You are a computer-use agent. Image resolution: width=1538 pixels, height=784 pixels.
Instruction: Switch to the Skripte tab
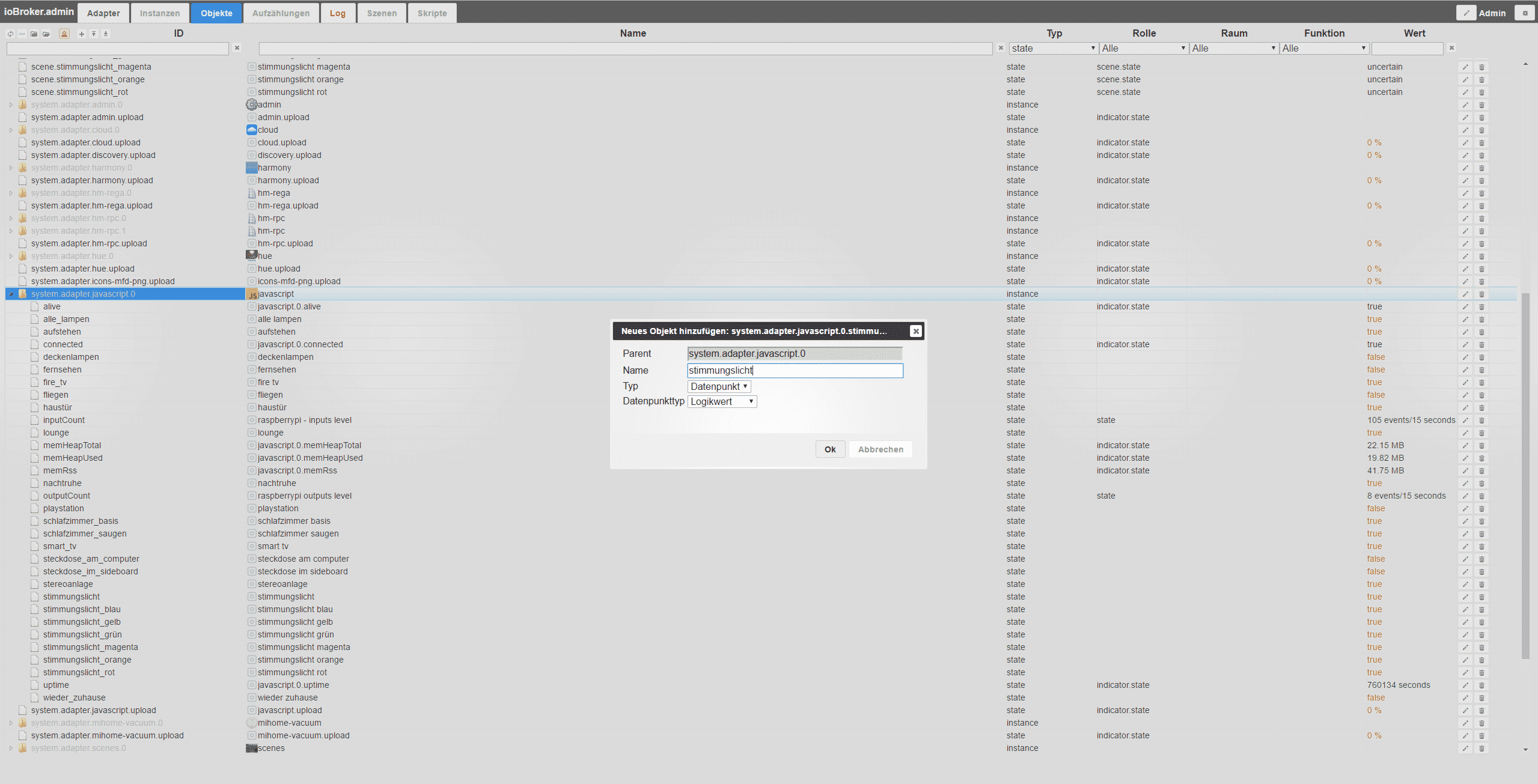coord(432,13)
